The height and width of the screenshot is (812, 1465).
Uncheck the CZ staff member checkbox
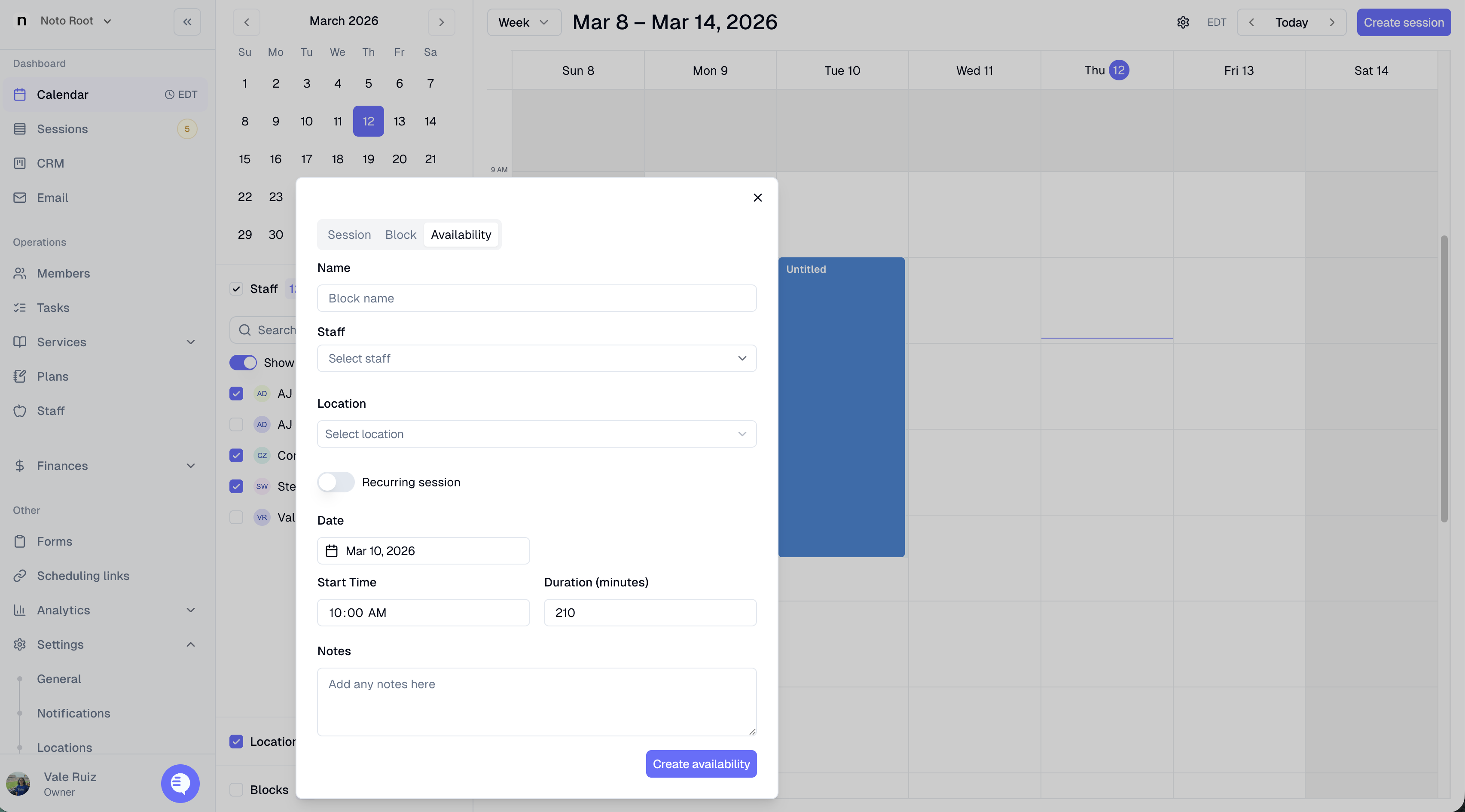coord(236,455)
